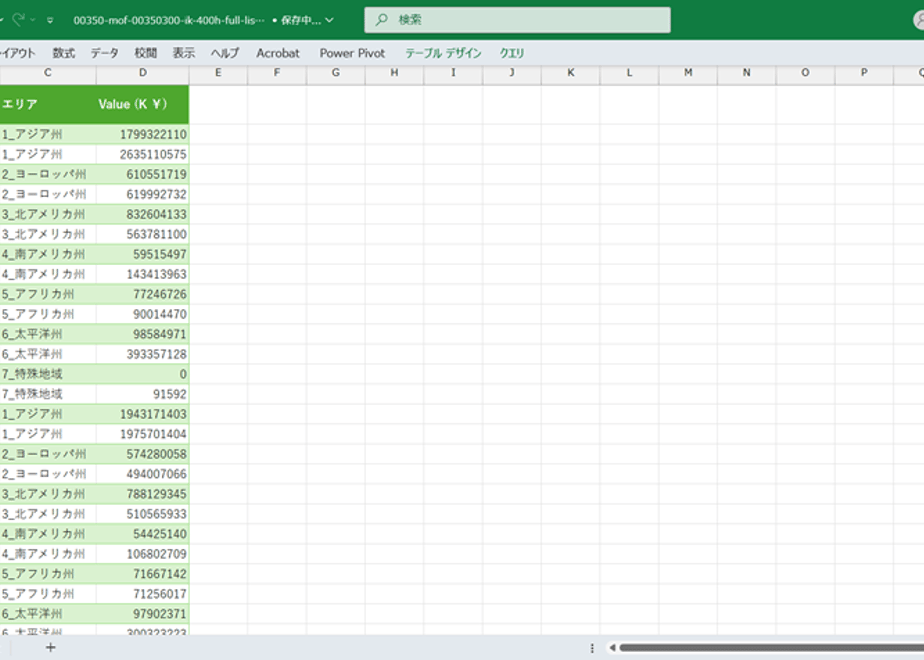Expand the file name save status chevron
Screen dimensions: 924x660
[329, 20]
